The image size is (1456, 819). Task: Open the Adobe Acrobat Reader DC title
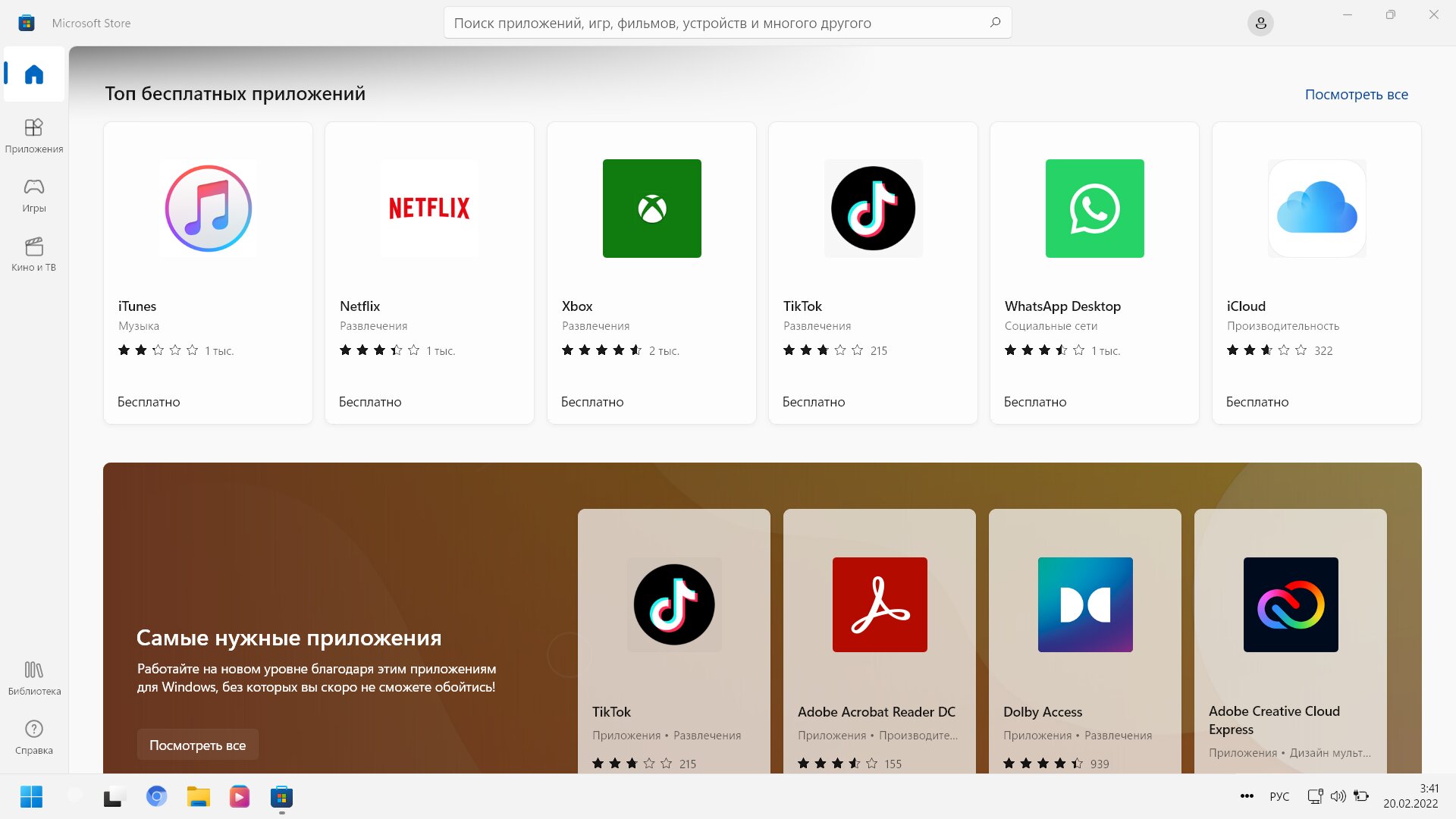877,712
